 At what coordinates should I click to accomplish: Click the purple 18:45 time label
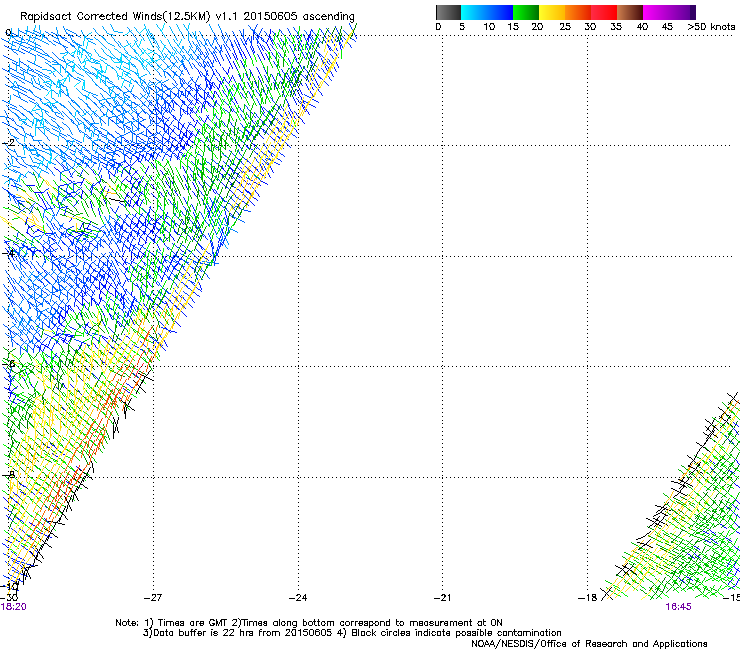(x=678, y=607)
